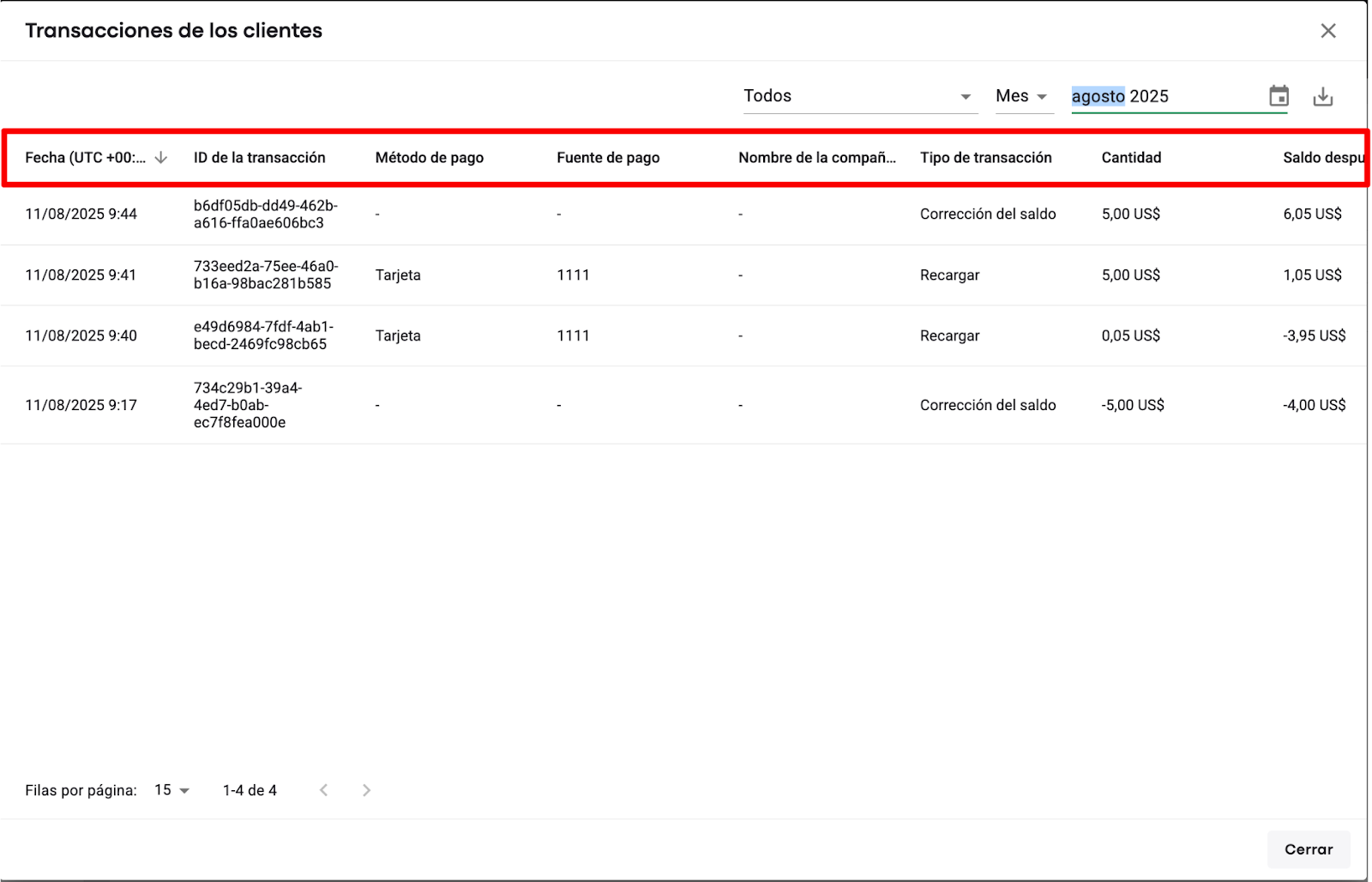Close dialog with the X icon
1372x882 pixels.
(x=1328, y=31)
